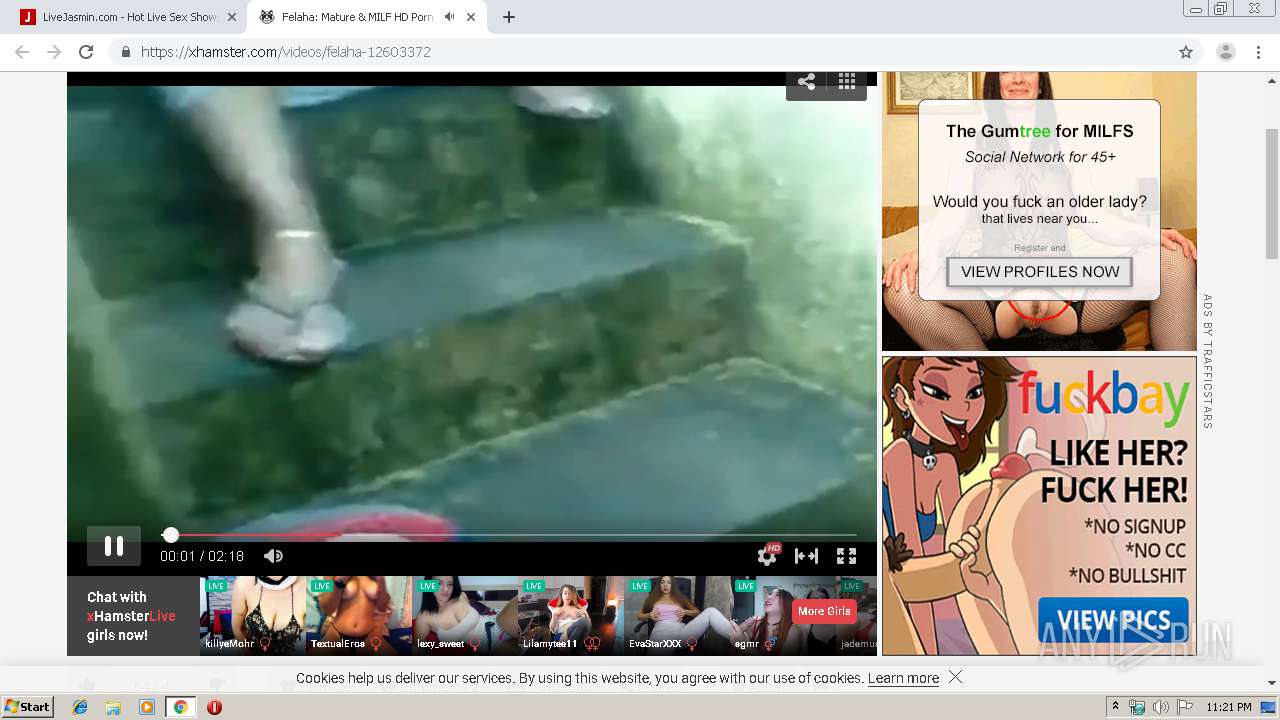Reload the page with the browser refresh icon

pos(86,52)
